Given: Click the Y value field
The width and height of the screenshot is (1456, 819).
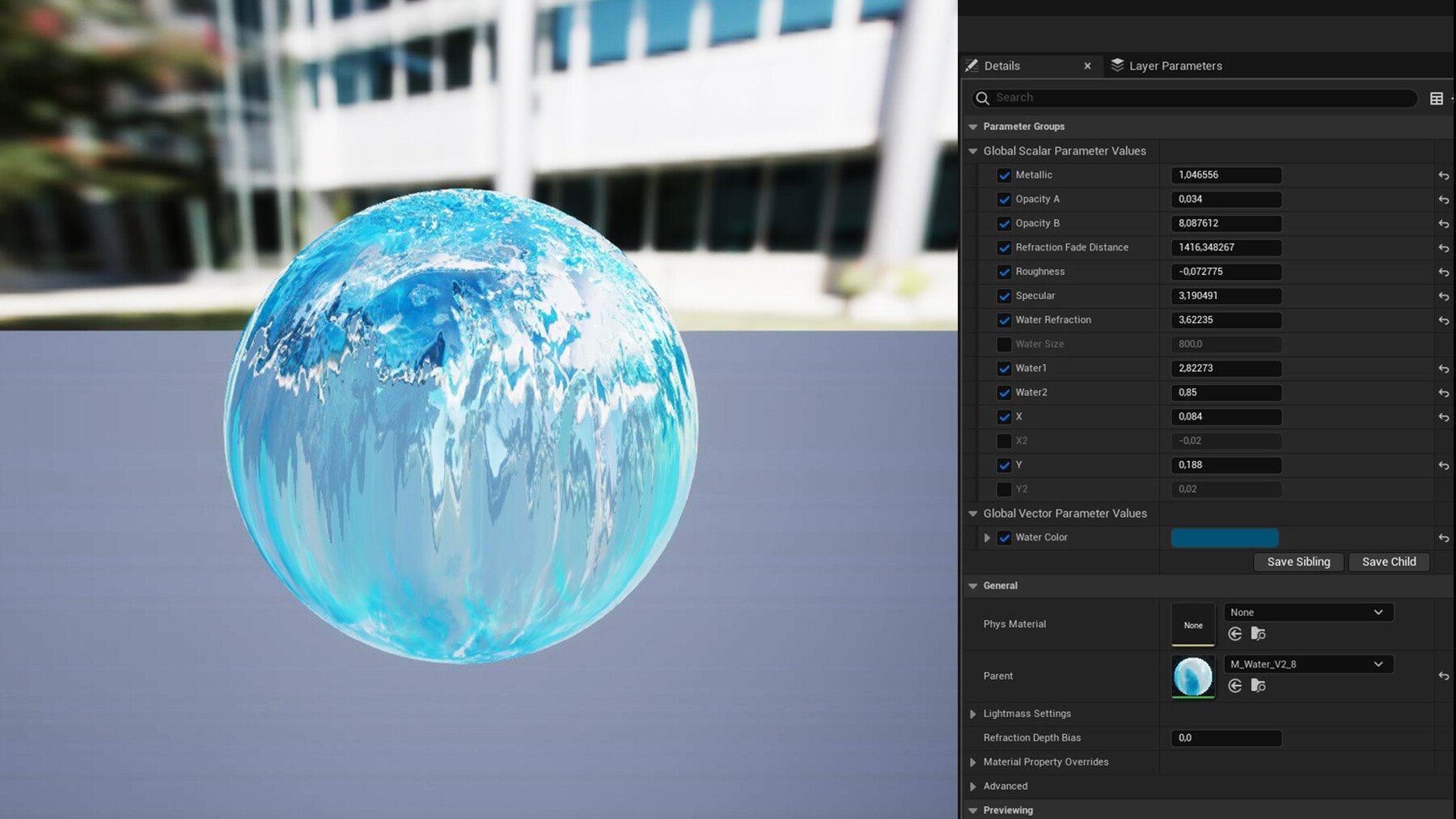Looking at the screenshot, I should pyautogui.click(x=1226, y=465).
